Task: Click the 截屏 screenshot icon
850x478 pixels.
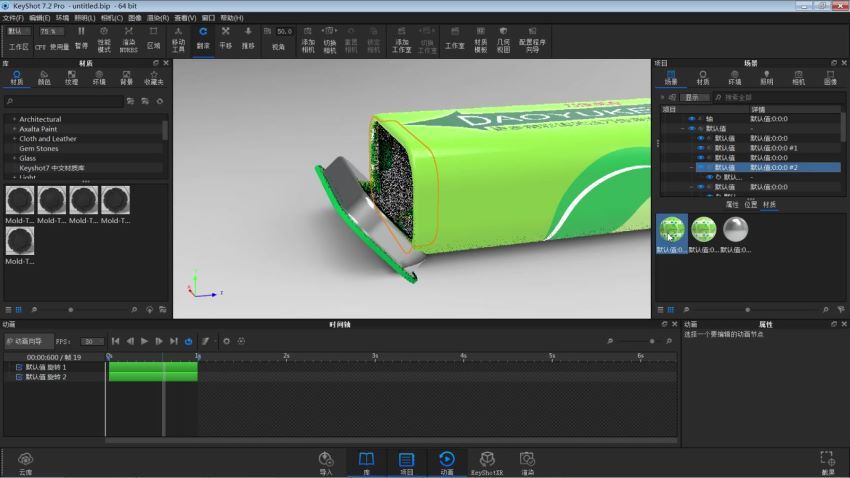Action: point(828,464)
